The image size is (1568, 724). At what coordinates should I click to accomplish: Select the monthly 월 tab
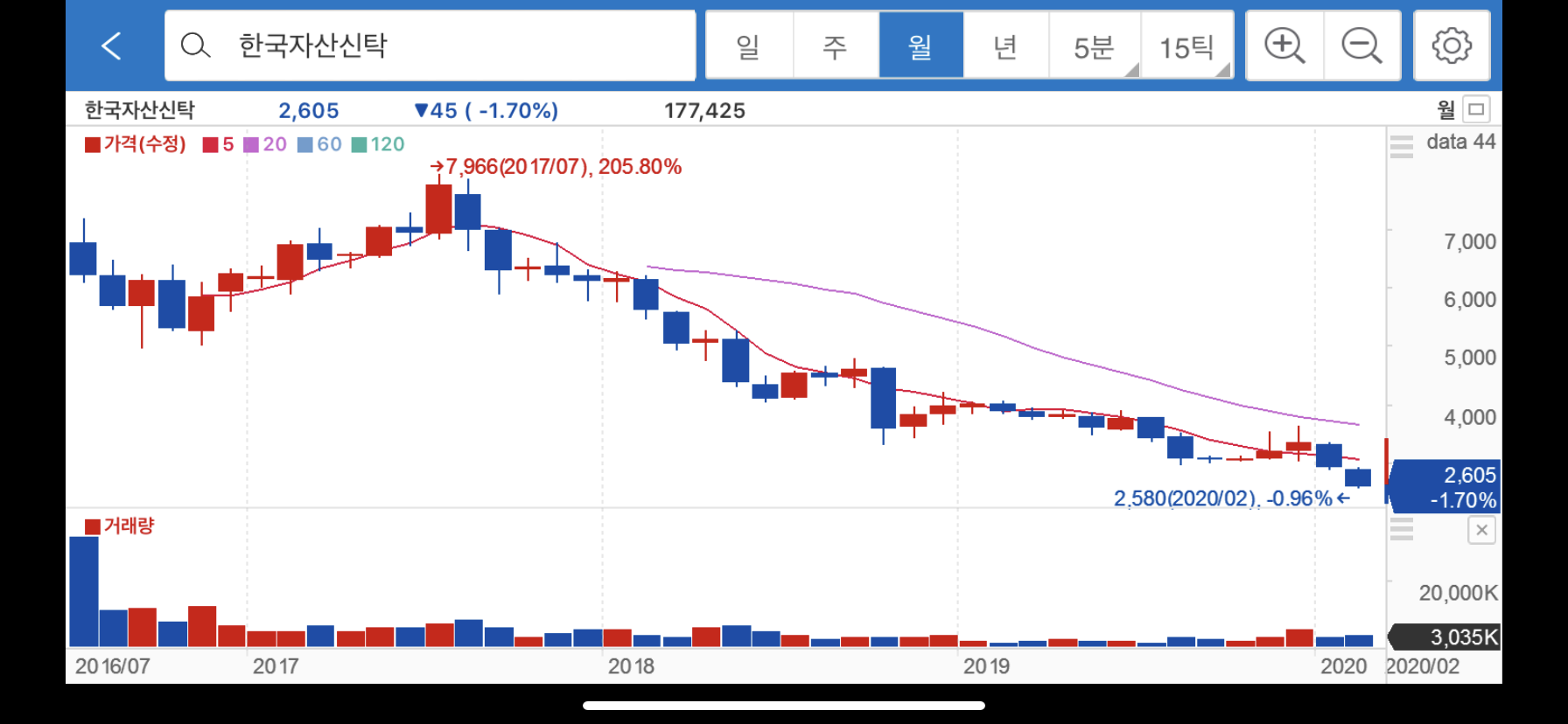(920, 45)
